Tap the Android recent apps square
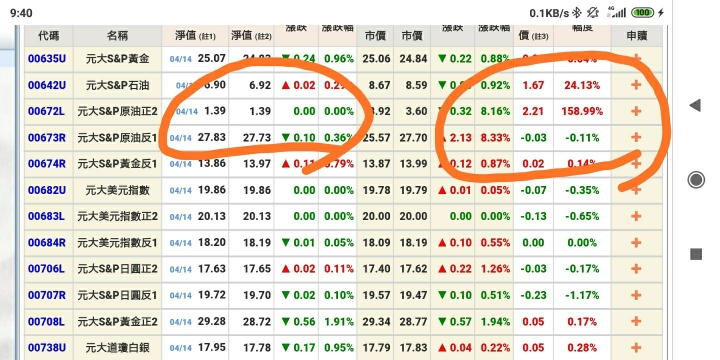The image size is (720, 360). click(x=696, y=254)
